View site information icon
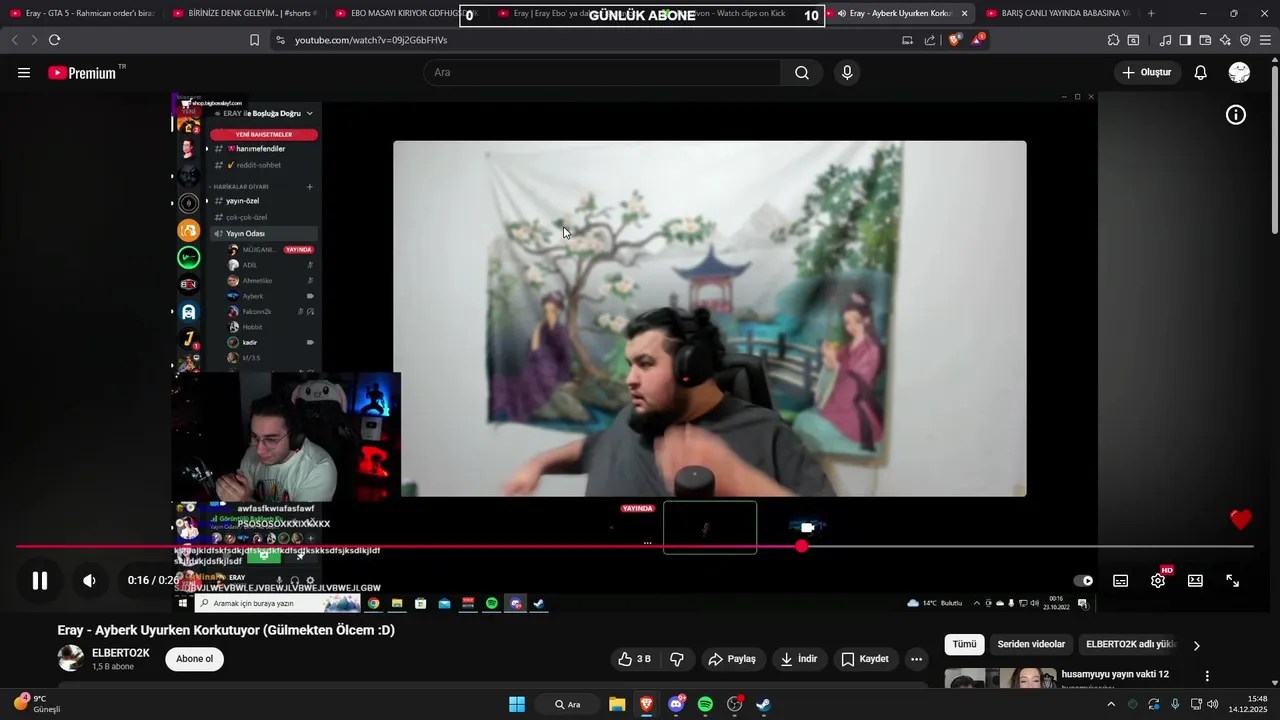 tap(280, 40)
